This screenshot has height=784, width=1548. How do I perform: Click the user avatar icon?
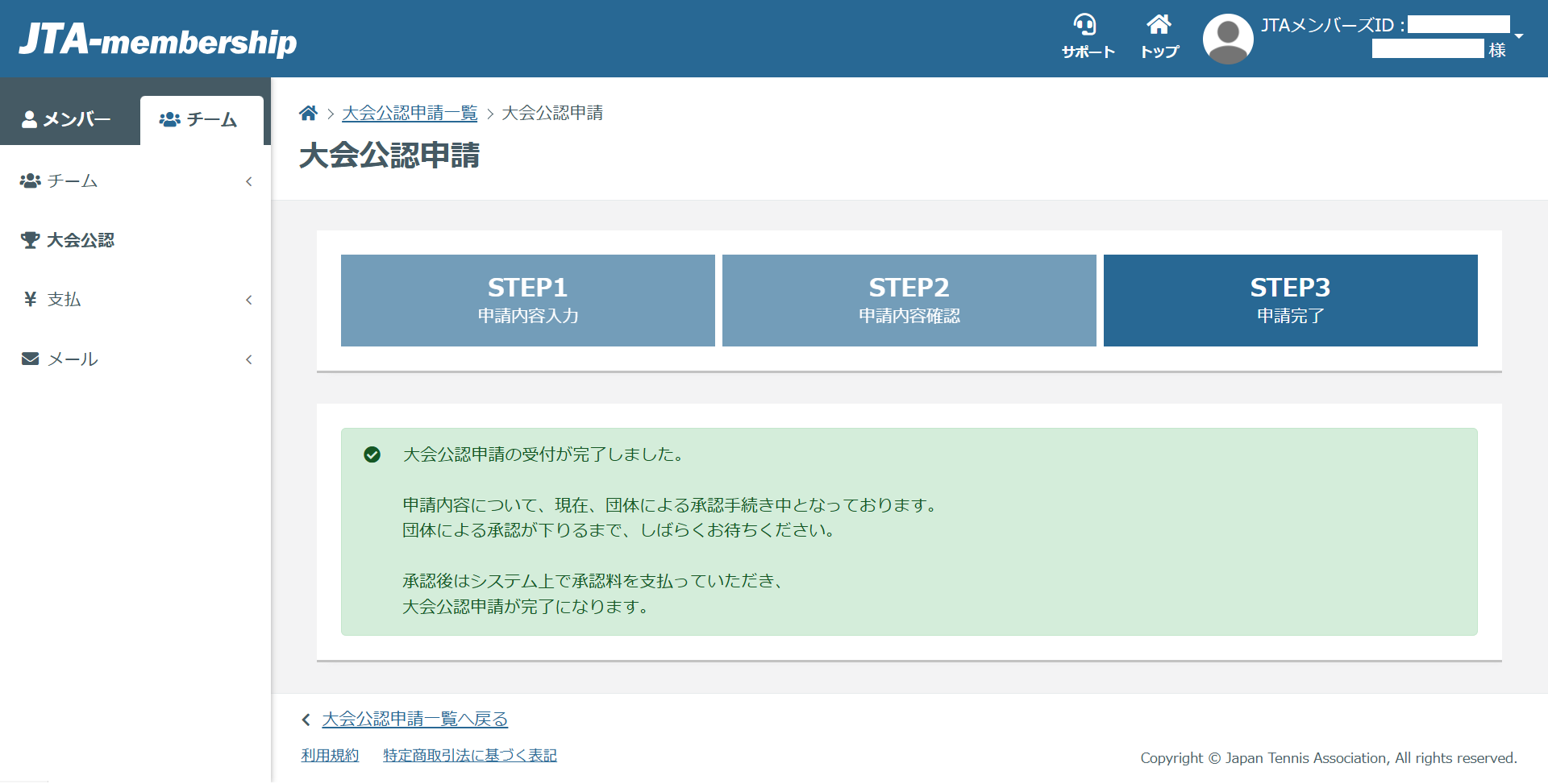click(x=1227, y=39)
